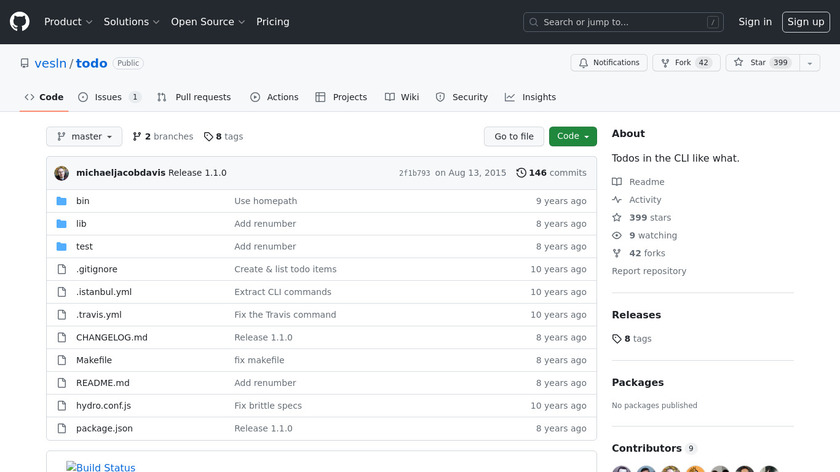840x472 pixels.
Task: Click michaeljacobdavis avatar image
Action: point(62,173)
